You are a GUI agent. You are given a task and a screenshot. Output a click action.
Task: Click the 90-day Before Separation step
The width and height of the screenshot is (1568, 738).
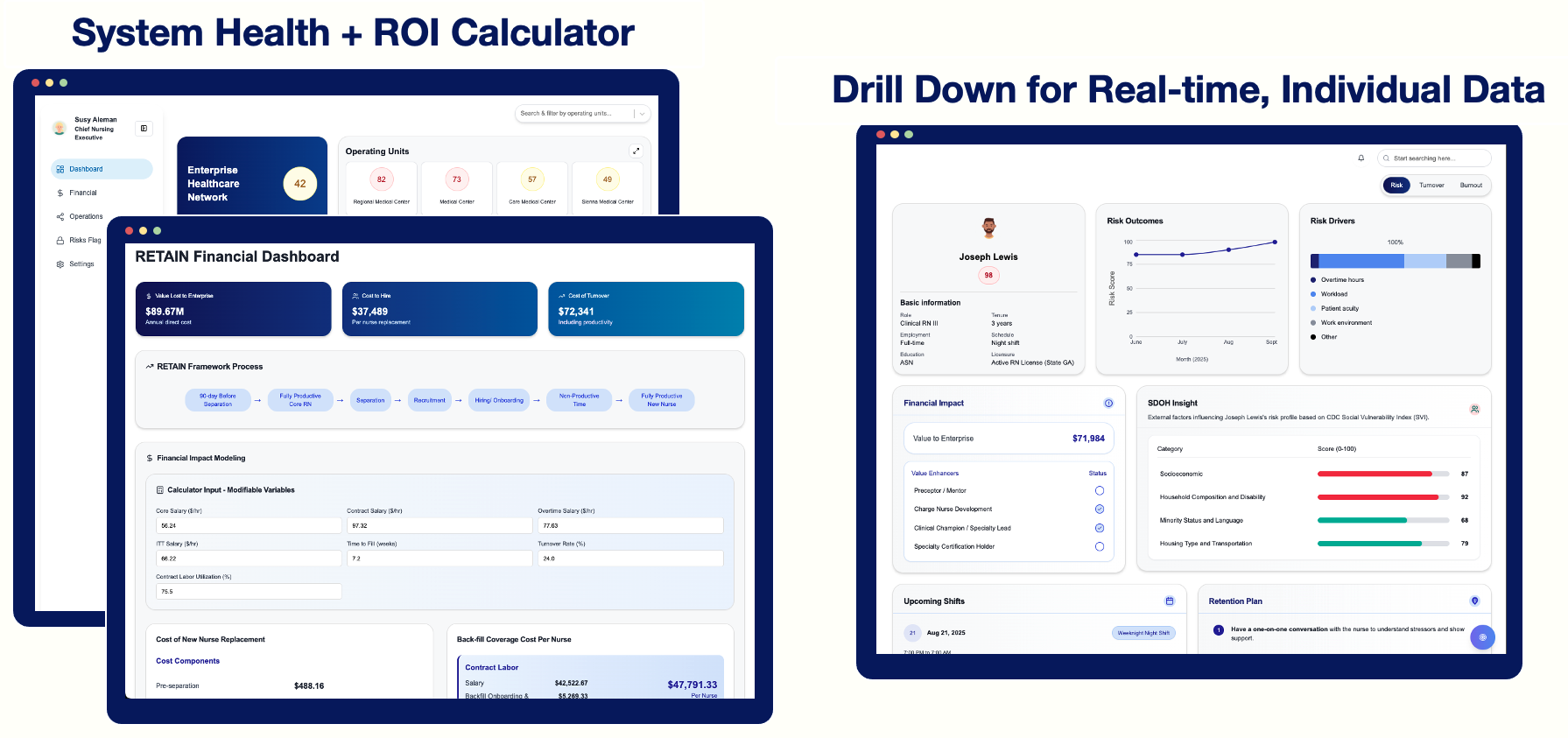click(x=218, y=400)
